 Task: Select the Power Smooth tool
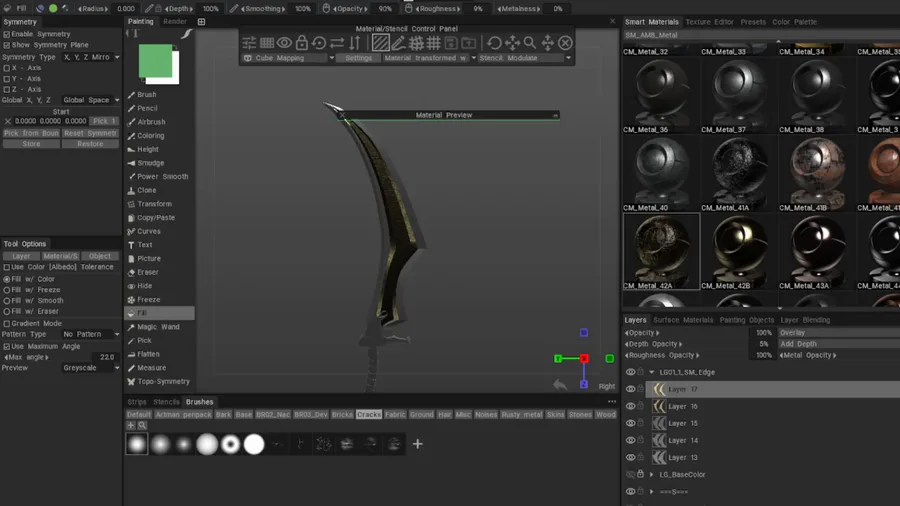point(162,177)
